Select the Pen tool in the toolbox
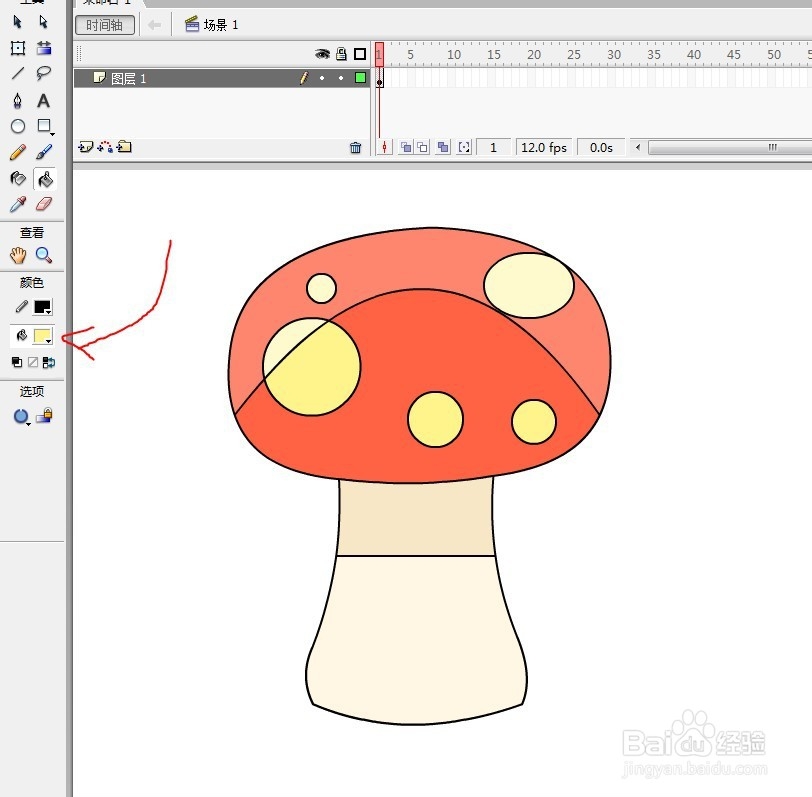 coord(18,100)
